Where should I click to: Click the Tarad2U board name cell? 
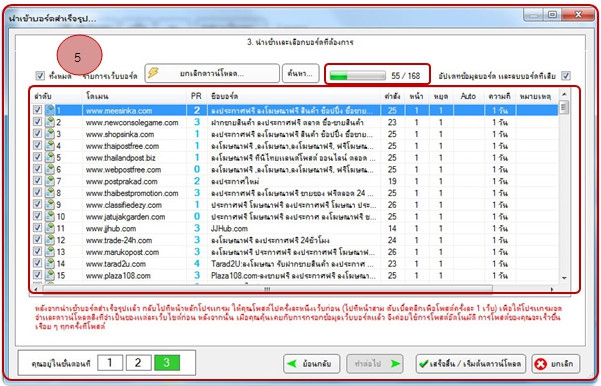pos(294,264)
